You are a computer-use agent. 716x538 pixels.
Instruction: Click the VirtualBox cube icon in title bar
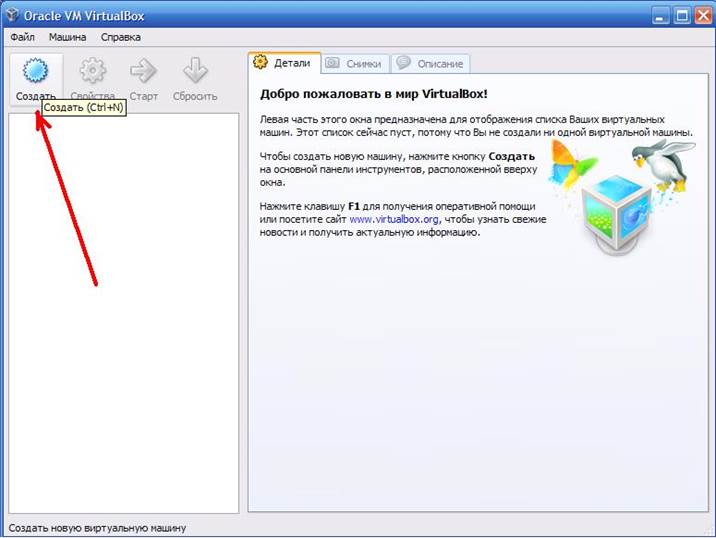(12, 15)
